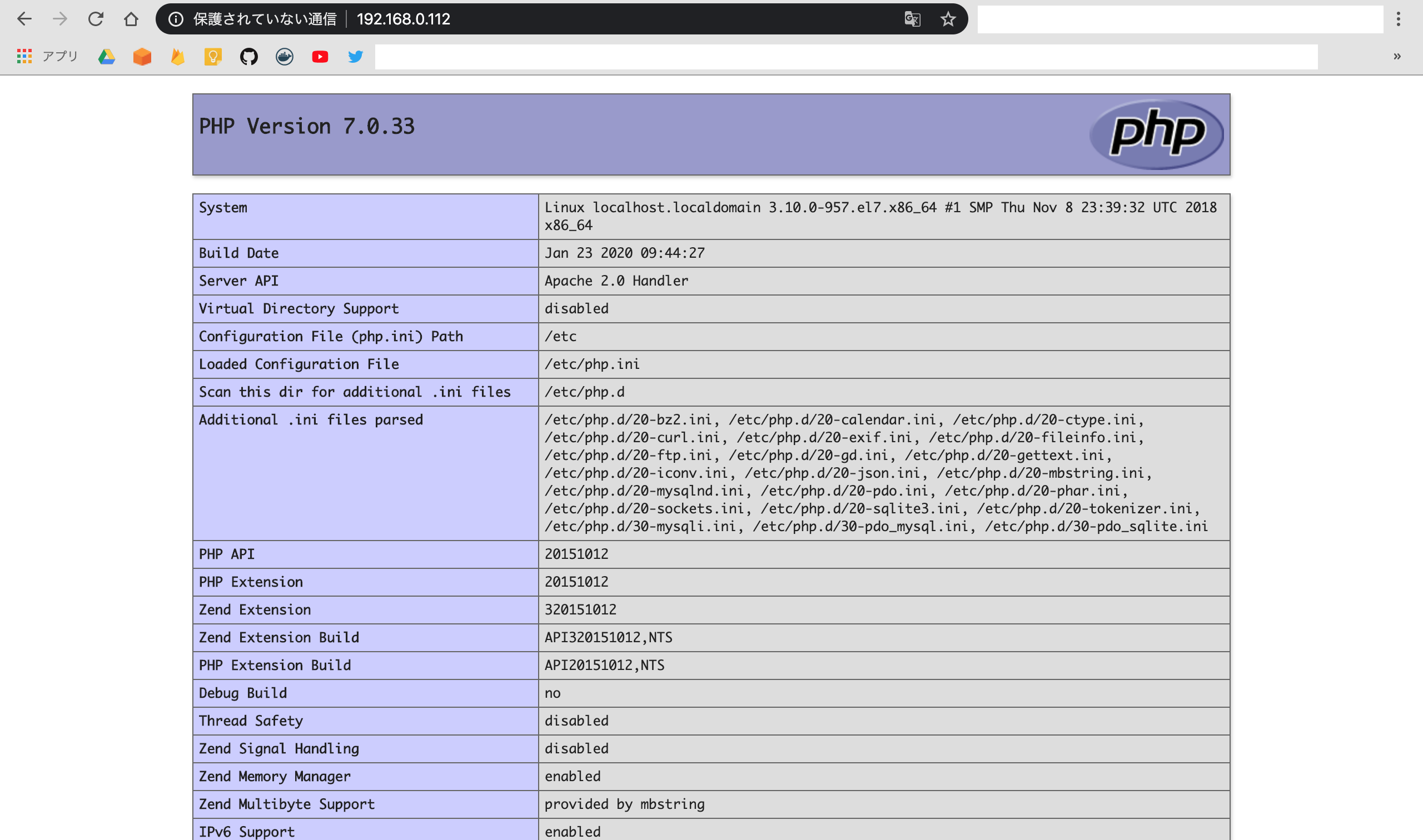1423x840 pixels.
Task: Translate page with Google Translate icon
Action: [912, 19]
